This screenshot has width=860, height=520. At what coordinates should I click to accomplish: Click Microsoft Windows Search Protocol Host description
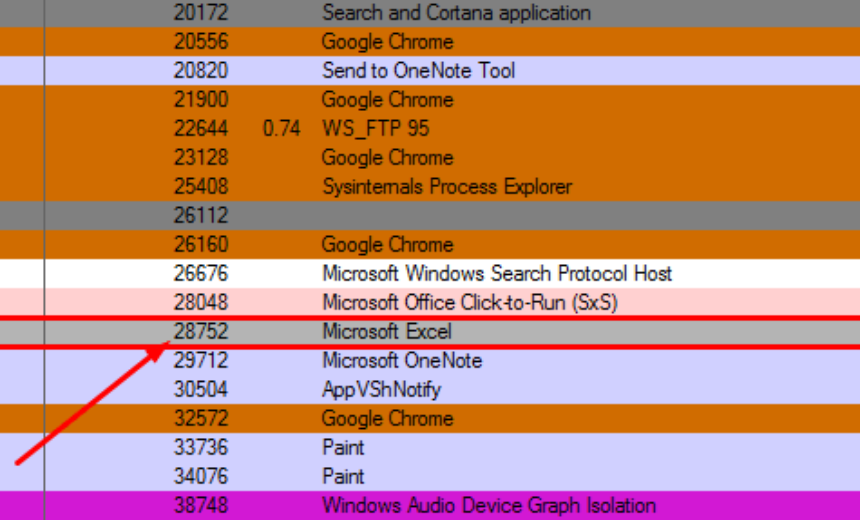coord(497,274)
